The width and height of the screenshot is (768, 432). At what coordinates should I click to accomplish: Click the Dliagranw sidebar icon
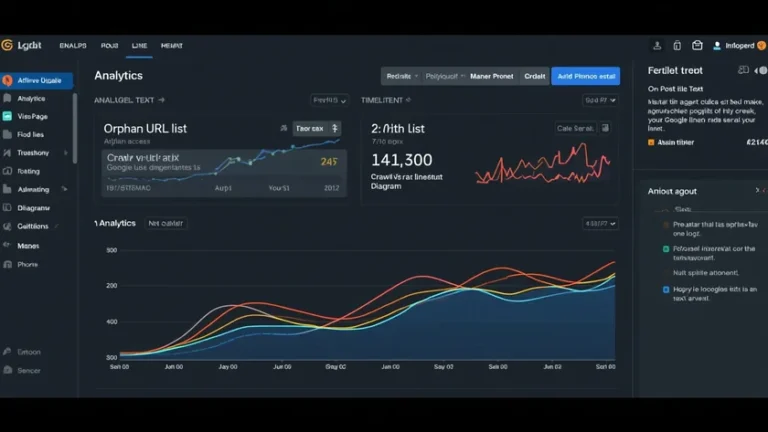(x=7, y=208)
